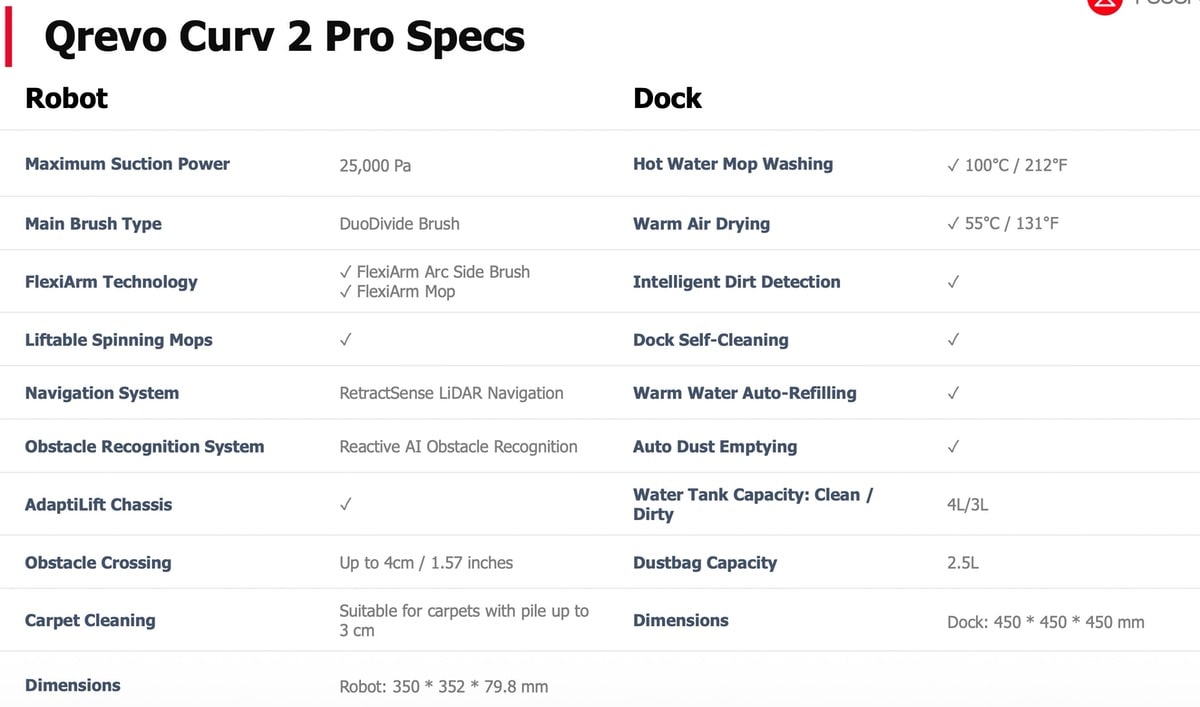Select the DuoDivide Brush text
Image resolution: width=1200 pixels, height=707 pixels.
click(x=399, y=224)
